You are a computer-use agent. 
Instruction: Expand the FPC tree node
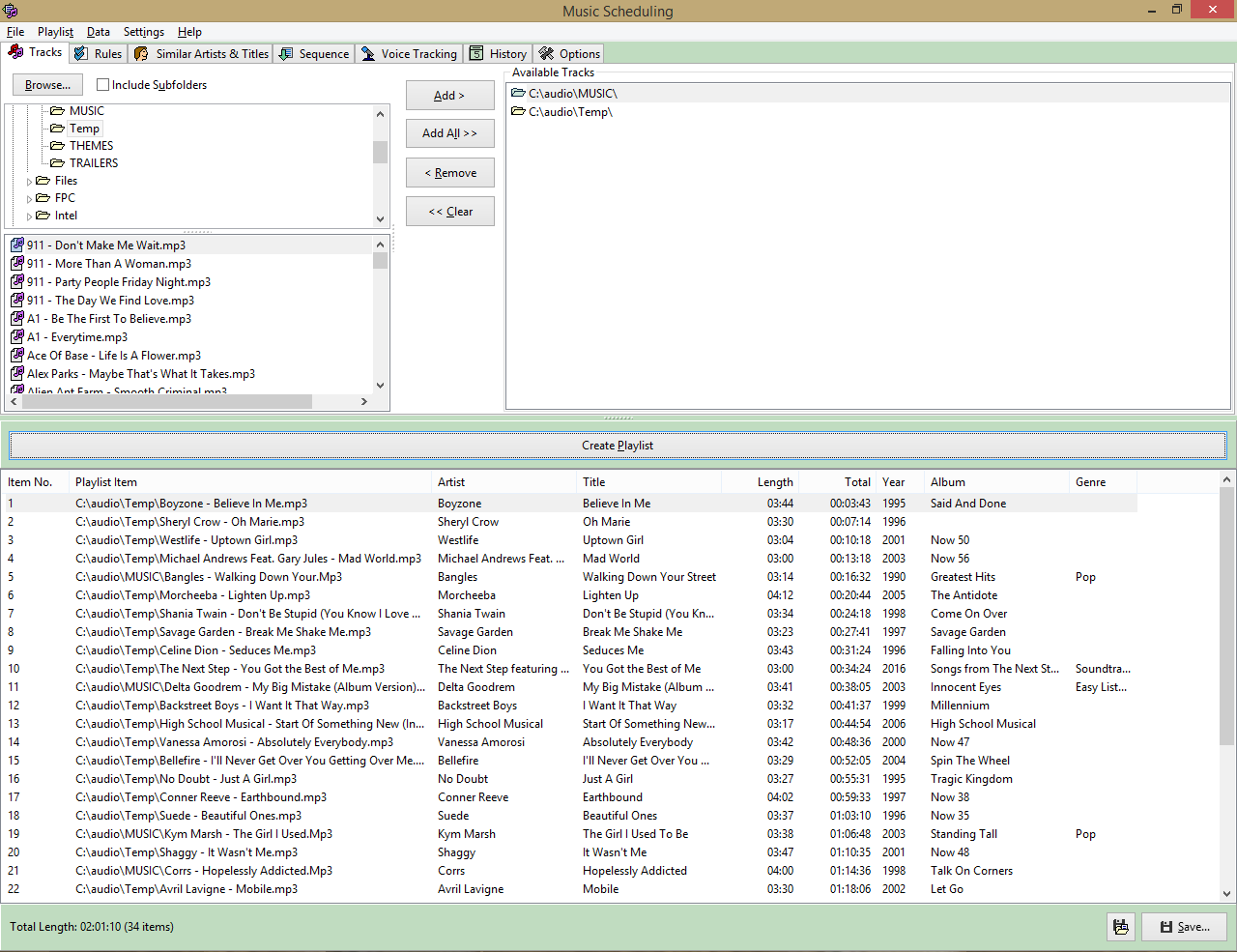point(29,197)
